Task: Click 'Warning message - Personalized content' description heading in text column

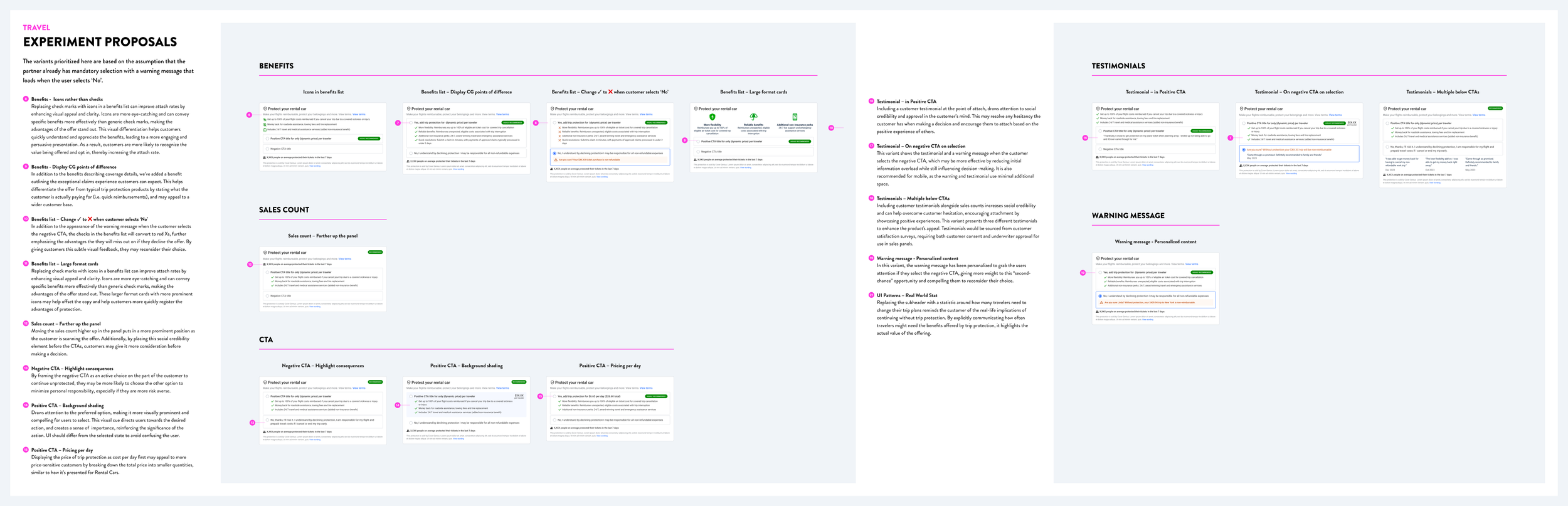Action: coord(918,258)
